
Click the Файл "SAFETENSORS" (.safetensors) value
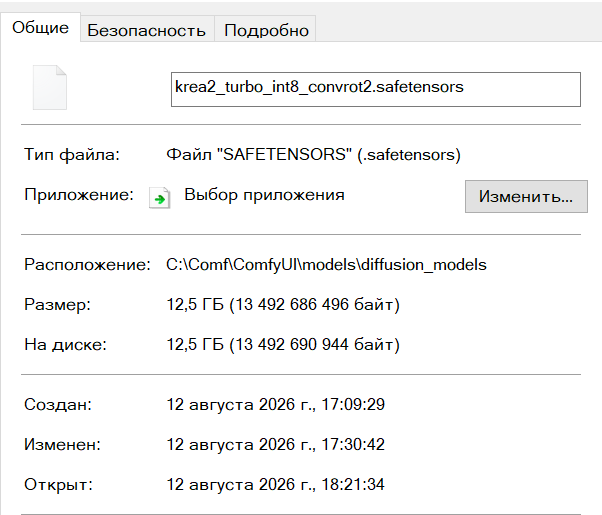pos(313,155)
